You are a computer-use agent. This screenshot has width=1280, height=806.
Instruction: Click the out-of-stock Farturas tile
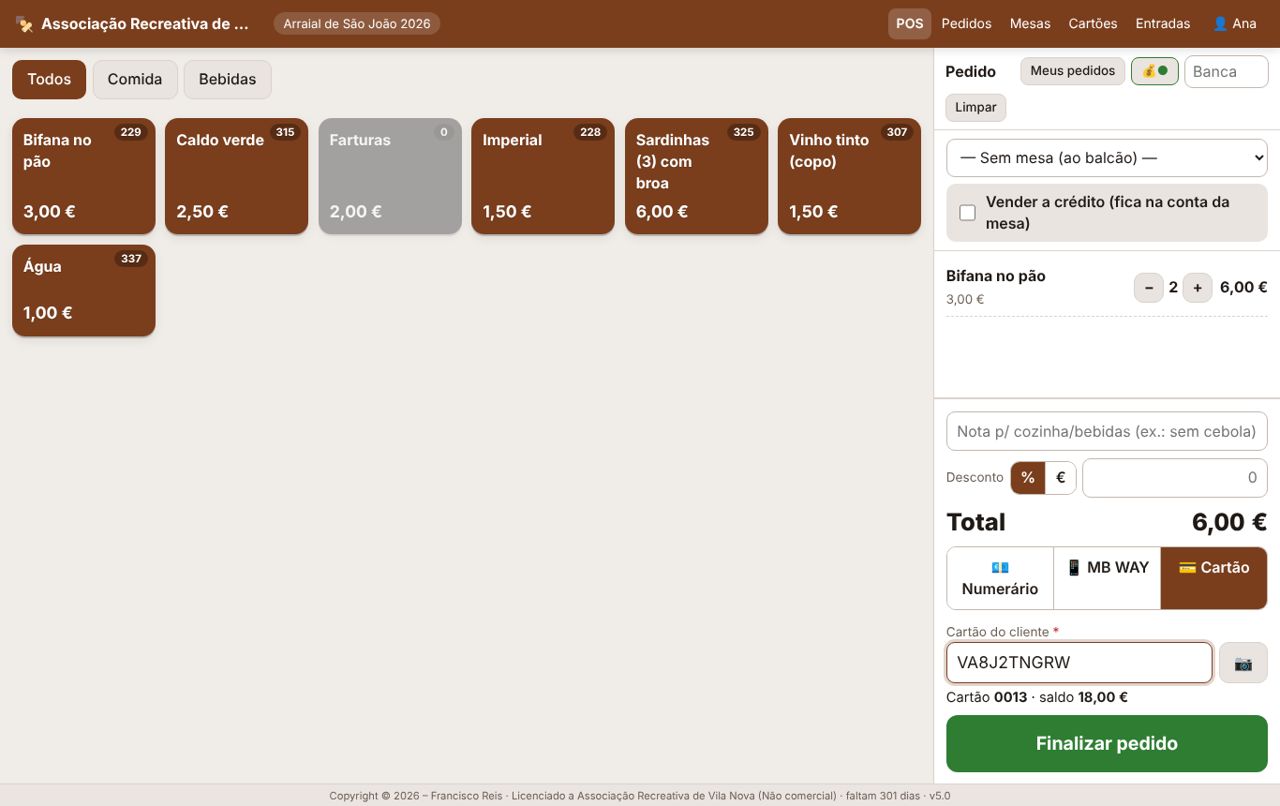coord(390,177)
